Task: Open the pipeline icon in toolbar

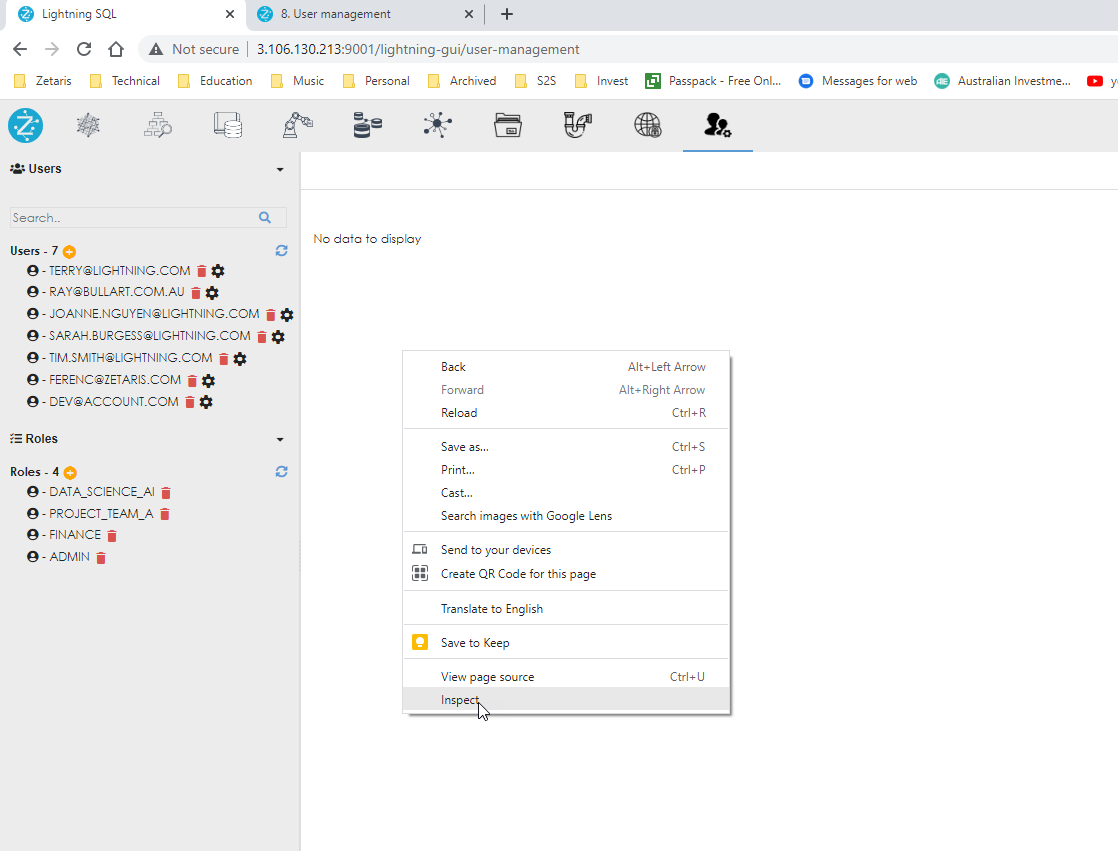Action: coord(578,125)
